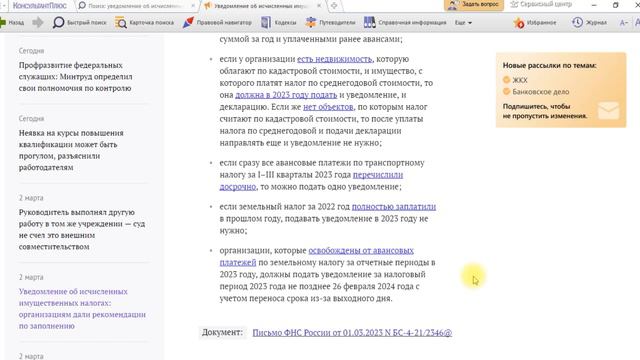The width and height of the screenshot is (640, 360).
Task: Open Путеводители signpost icon
Action: pyautogui.click(x=311, y=22)
